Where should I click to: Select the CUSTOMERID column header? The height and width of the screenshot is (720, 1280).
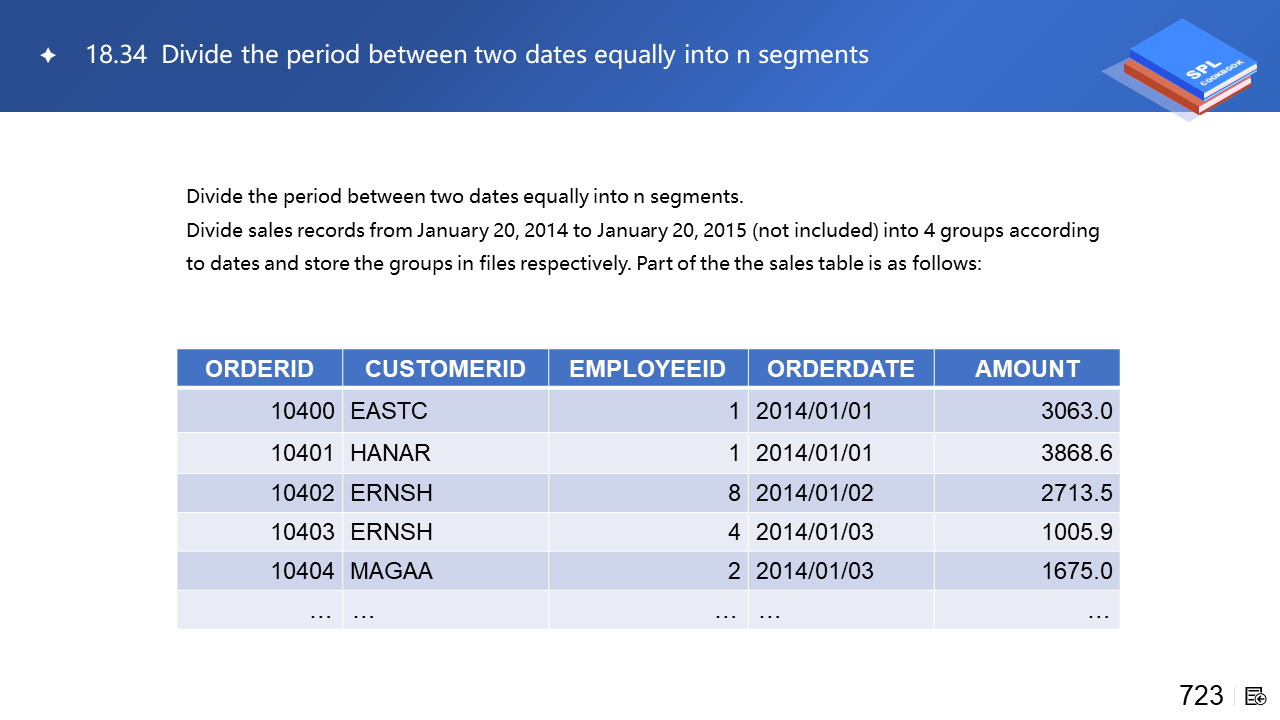coord(445,368)
